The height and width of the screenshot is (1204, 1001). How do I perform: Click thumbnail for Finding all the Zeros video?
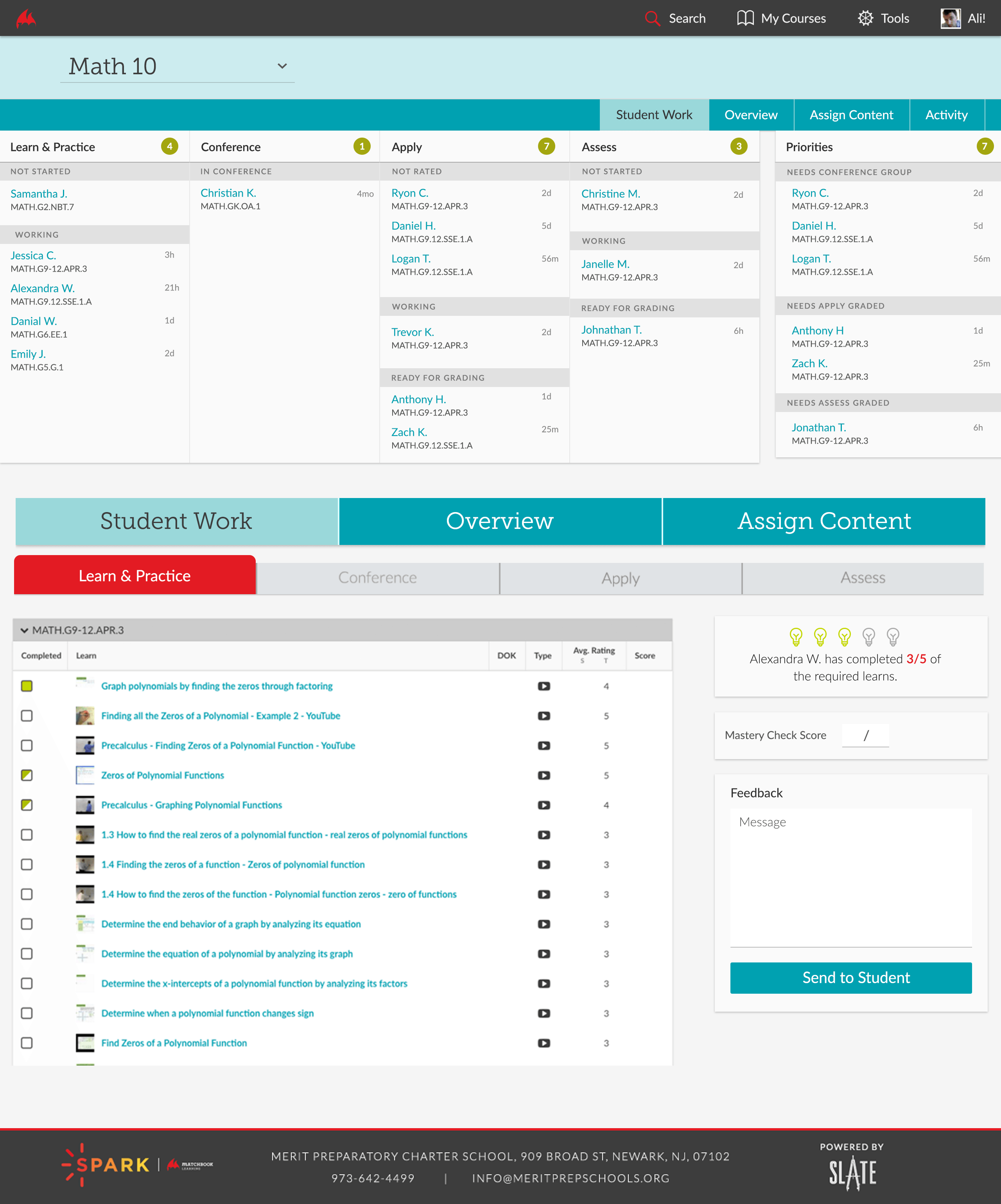click(85, 715)
